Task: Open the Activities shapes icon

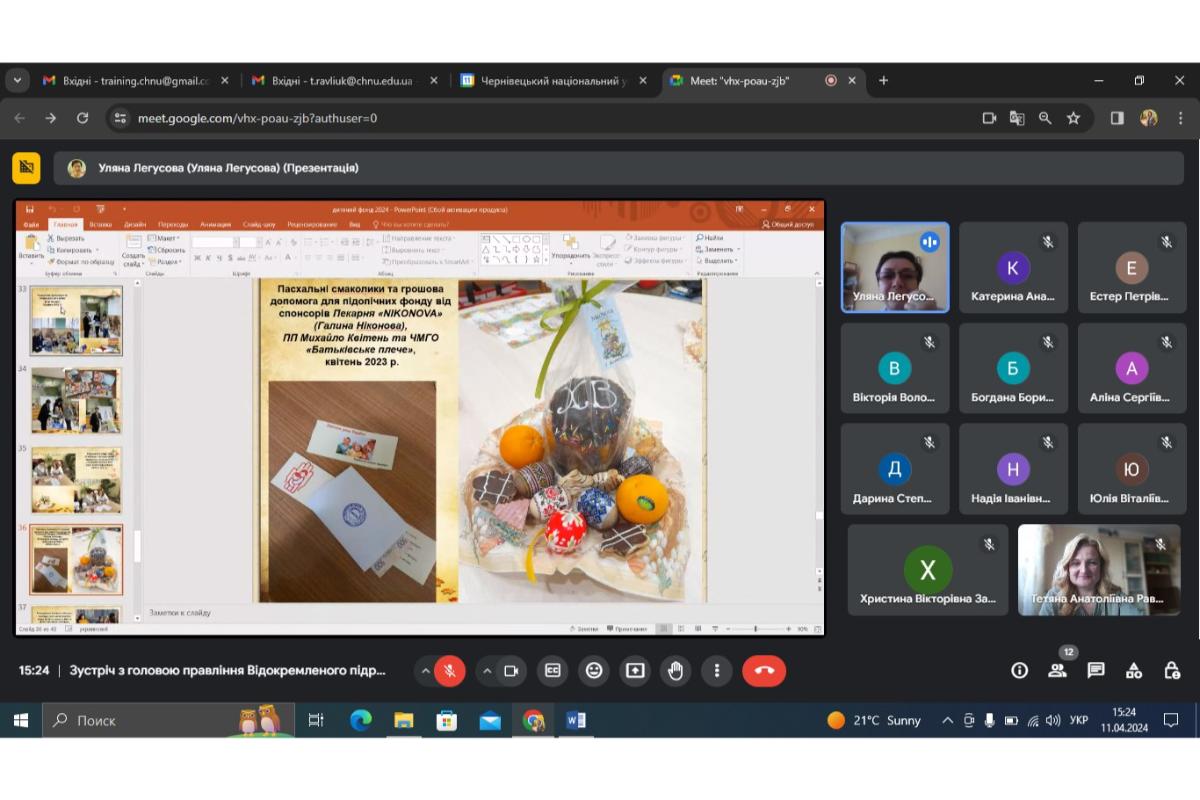Action: tap(1134, 670)
